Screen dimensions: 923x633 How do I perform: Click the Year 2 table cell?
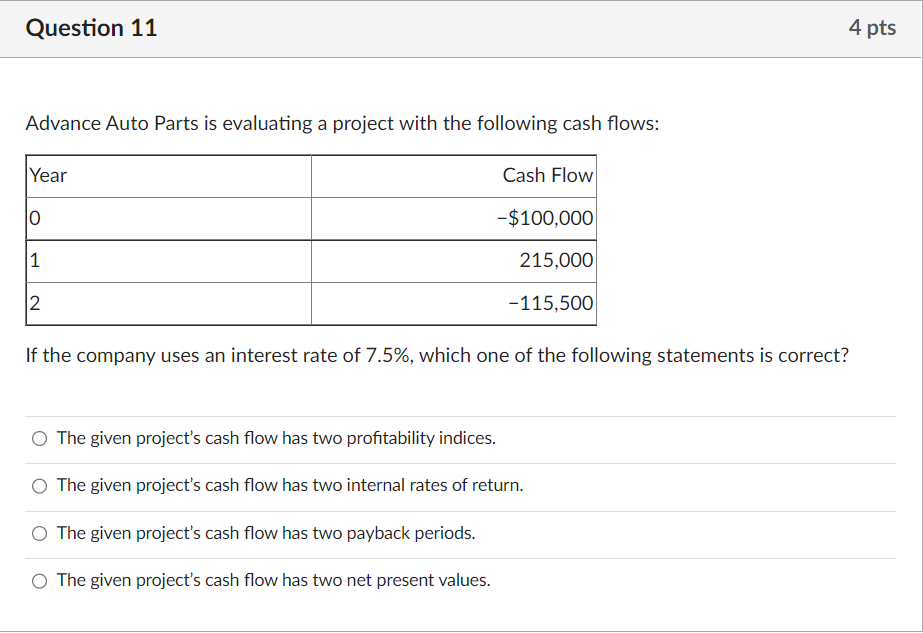pyautogui.click(x=169, y=303)
